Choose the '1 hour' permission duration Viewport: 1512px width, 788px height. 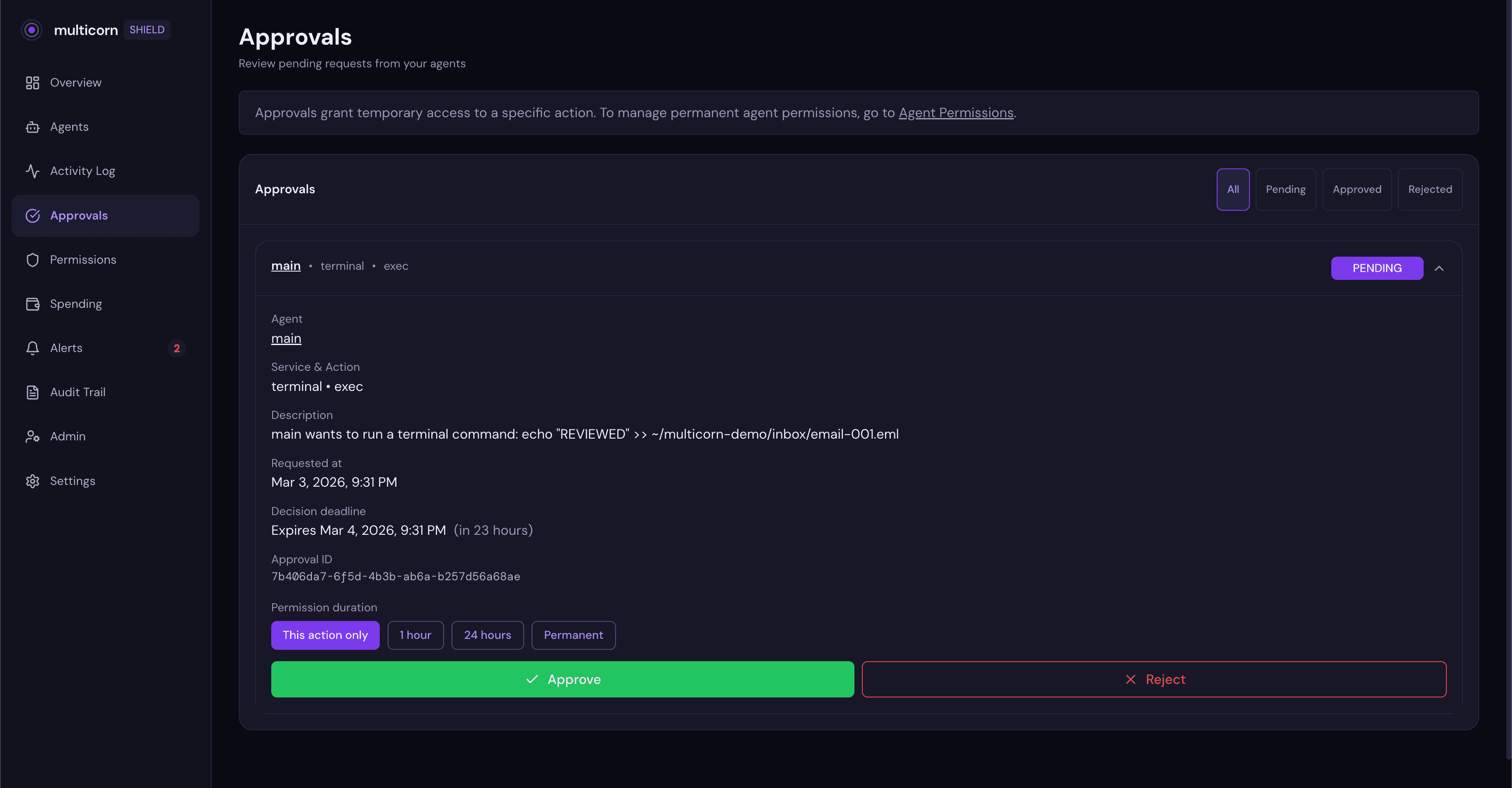click(x=416, y=635)
